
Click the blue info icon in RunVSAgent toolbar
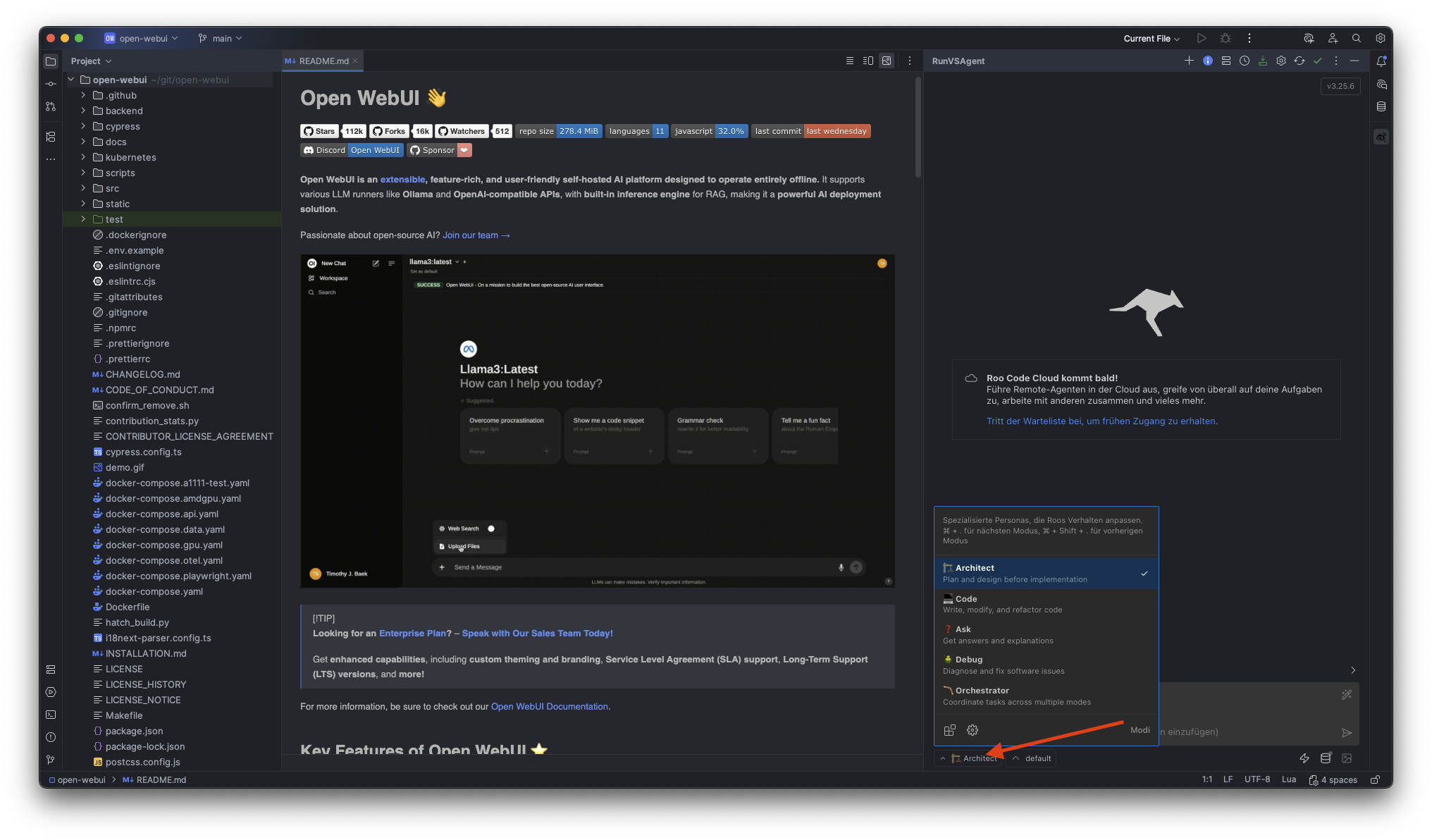pyautogui.click(x=1208, y=61)
